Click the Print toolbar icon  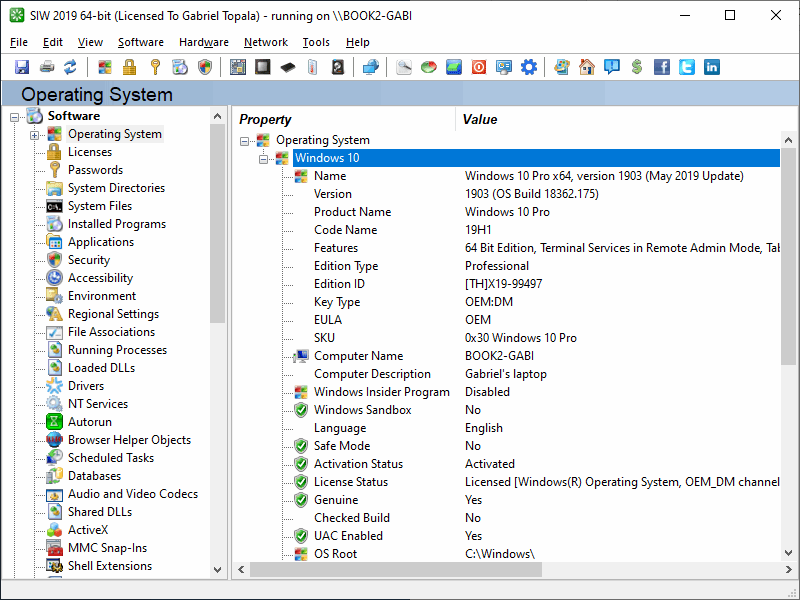pyautogui.click(x=47, y=67)
